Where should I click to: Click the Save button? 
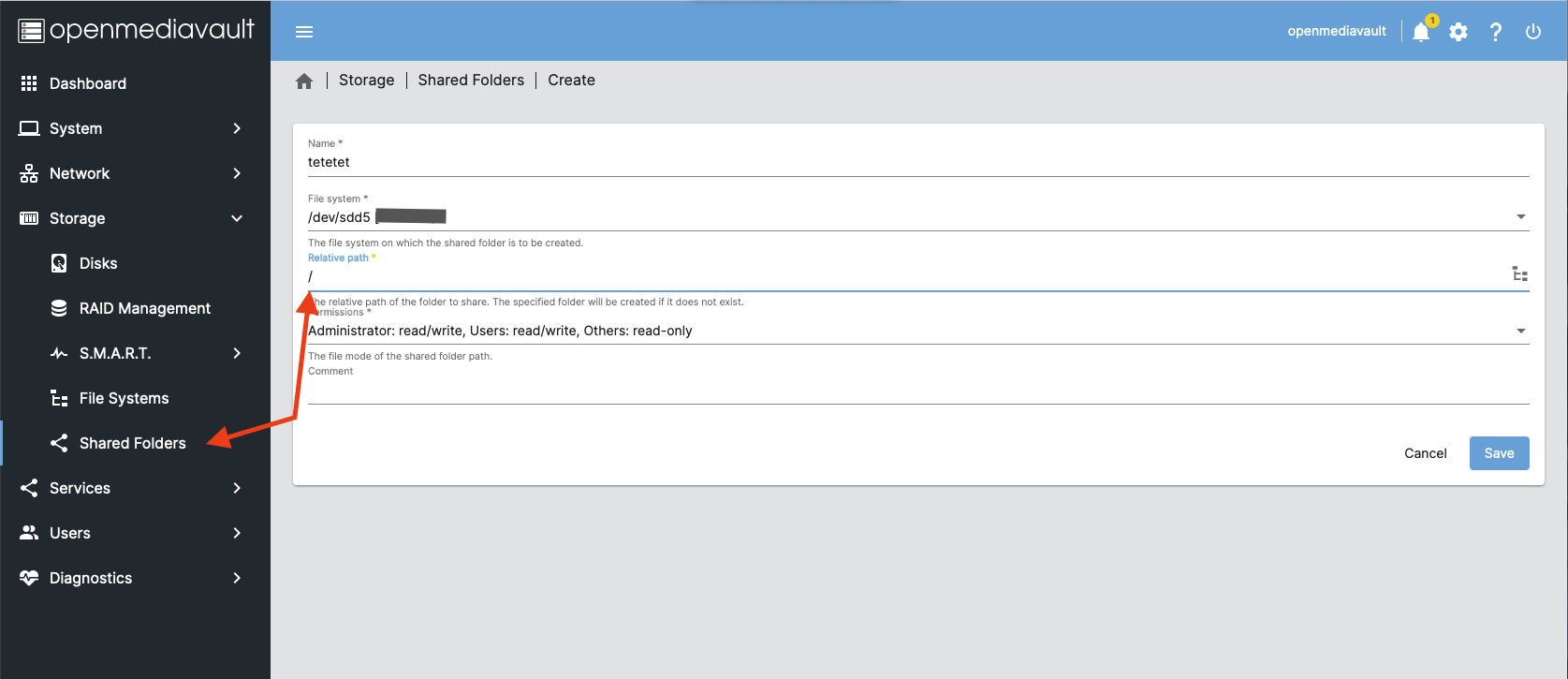click(1500, 453)
